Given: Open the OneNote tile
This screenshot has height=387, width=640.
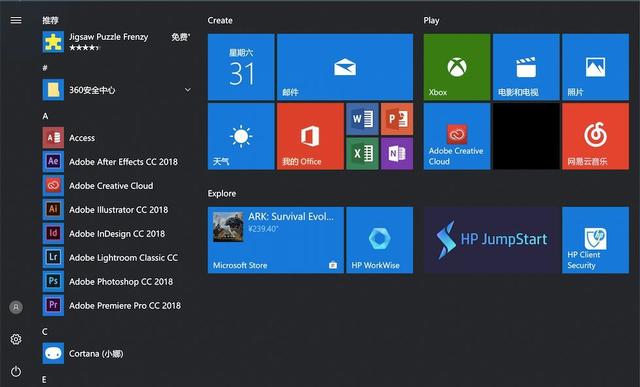Looking at the screenshot, I should 397,153.
